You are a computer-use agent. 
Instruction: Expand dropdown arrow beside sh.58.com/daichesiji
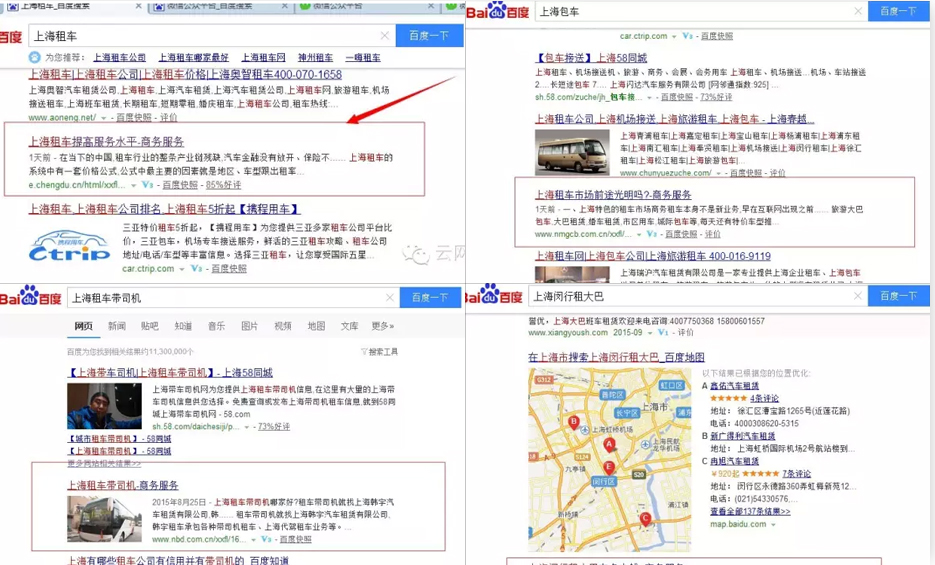click(247, 427)
